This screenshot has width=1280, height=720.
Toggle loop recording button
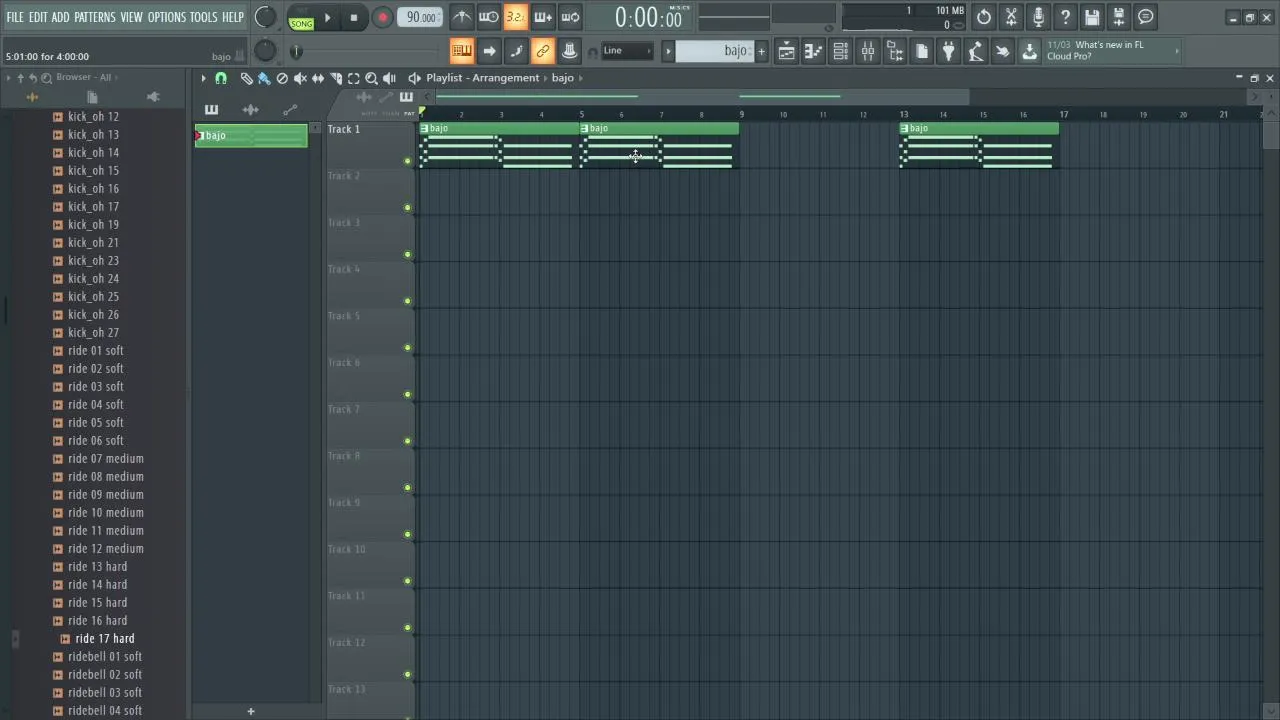(x=570, y=17)
